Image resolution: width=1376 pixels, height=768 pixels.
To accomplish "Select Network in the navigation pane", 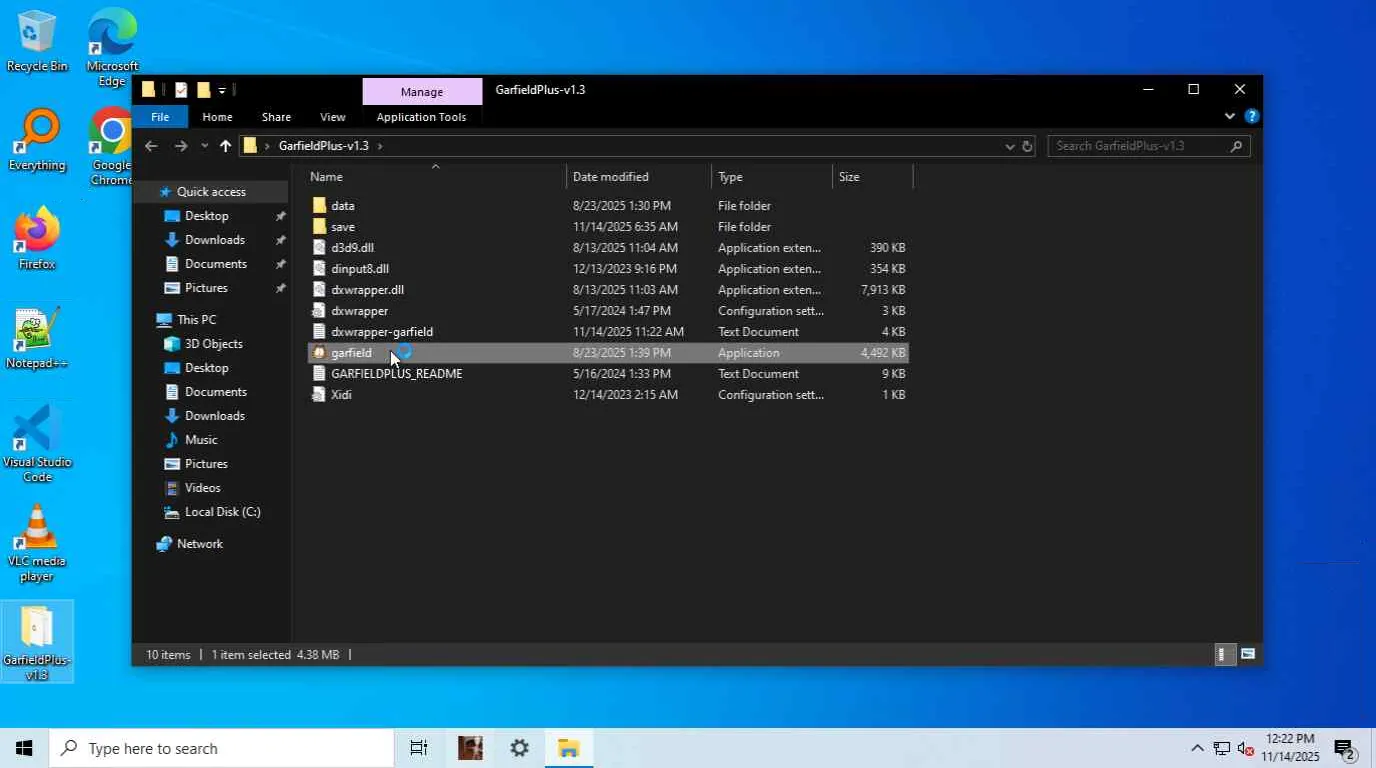I will click(200, 544).
